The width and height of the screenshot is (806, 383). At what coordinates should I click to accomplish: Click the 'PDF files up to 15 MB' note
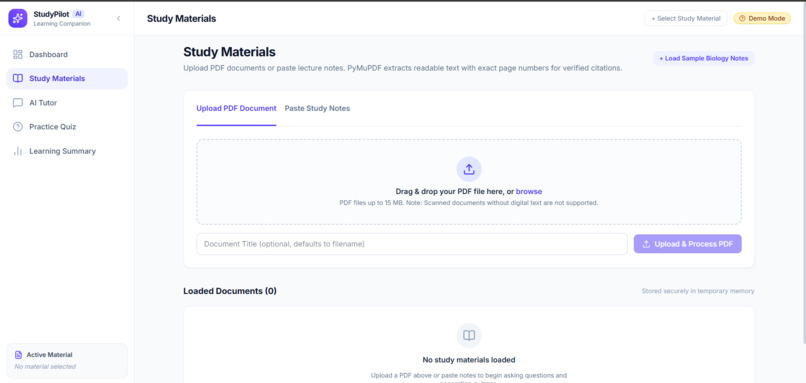tap(469, 203)
